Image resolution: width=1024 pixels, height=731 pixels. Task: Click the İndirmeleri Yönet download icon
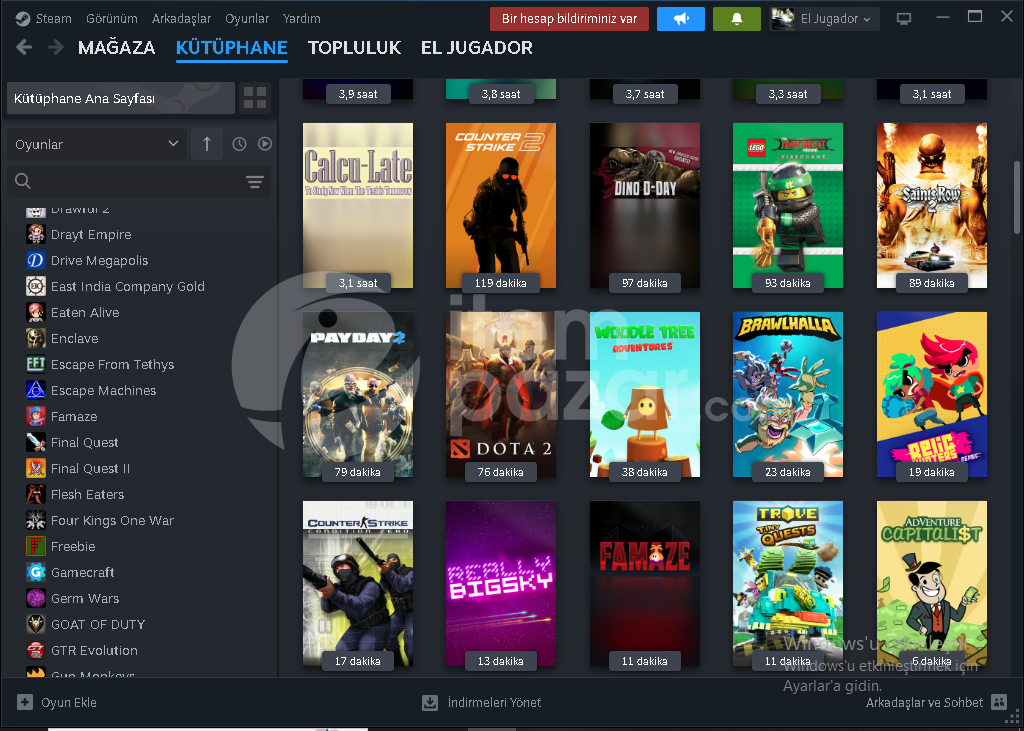point(430,702)
